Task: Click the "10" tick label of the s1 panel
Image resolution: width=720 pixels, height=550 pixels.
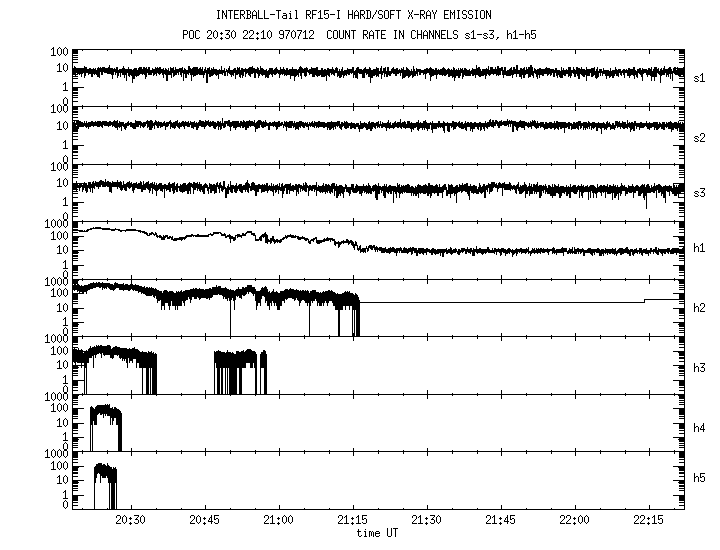Action: [x=62, y=68]
